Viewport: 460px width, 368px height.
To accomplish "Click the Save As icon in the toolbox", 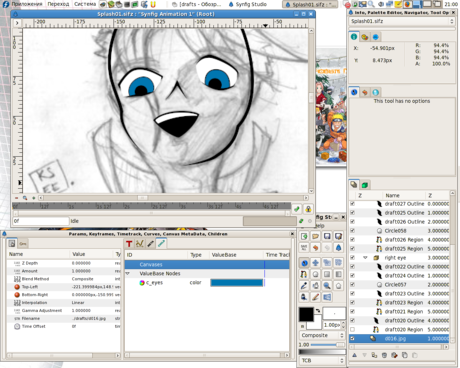I will click(x=338, y=236).
